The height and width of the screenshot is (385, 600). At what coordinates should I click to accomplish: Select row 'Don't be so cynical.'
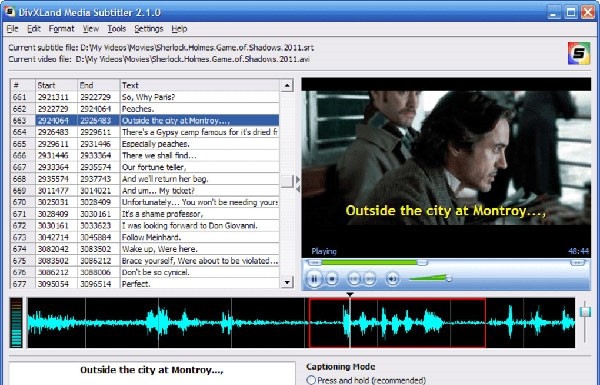(x=145, y=272)
